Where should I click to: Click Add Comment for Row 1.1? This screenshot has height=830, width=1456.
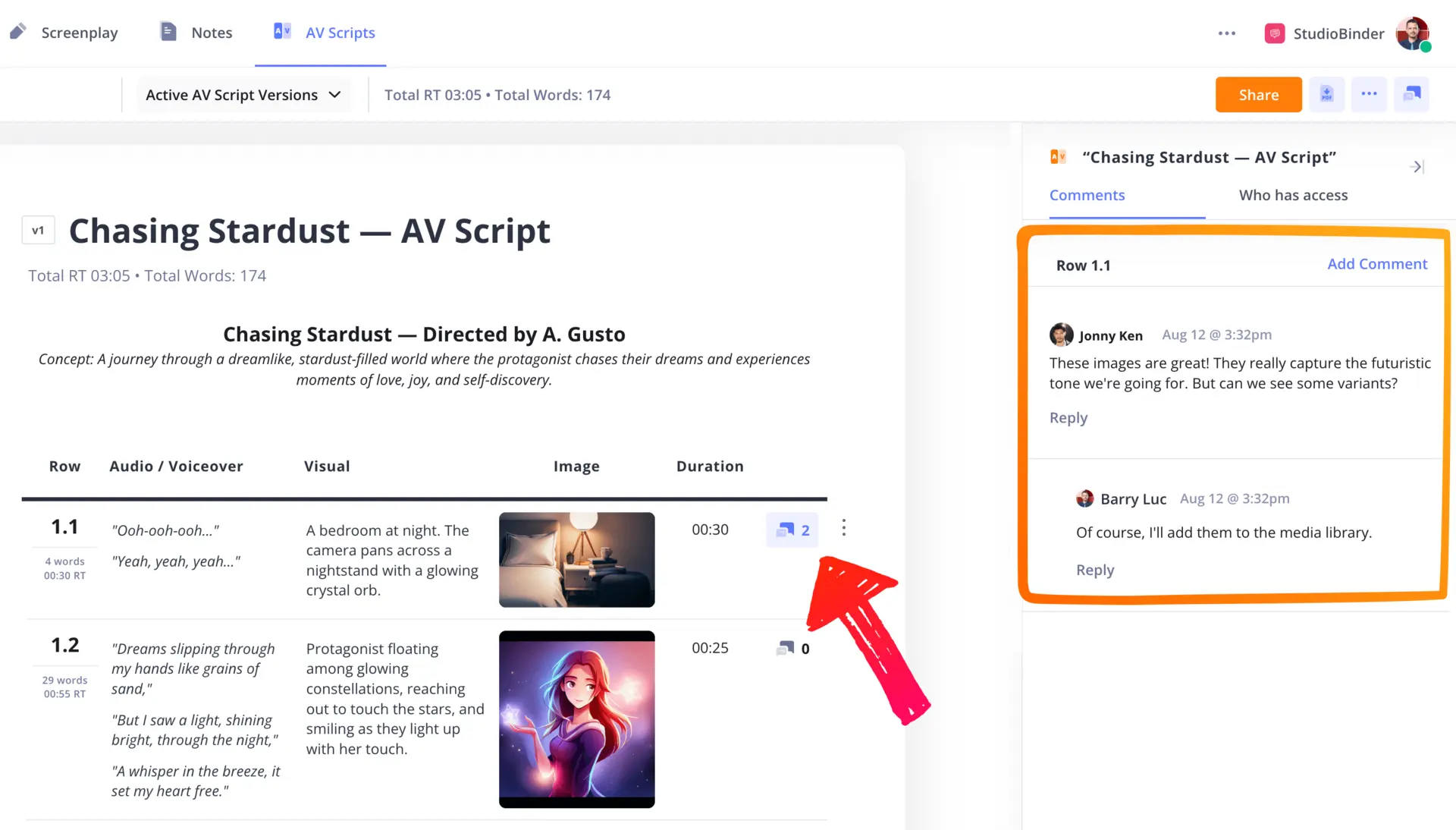click(x=1377, y=264)
